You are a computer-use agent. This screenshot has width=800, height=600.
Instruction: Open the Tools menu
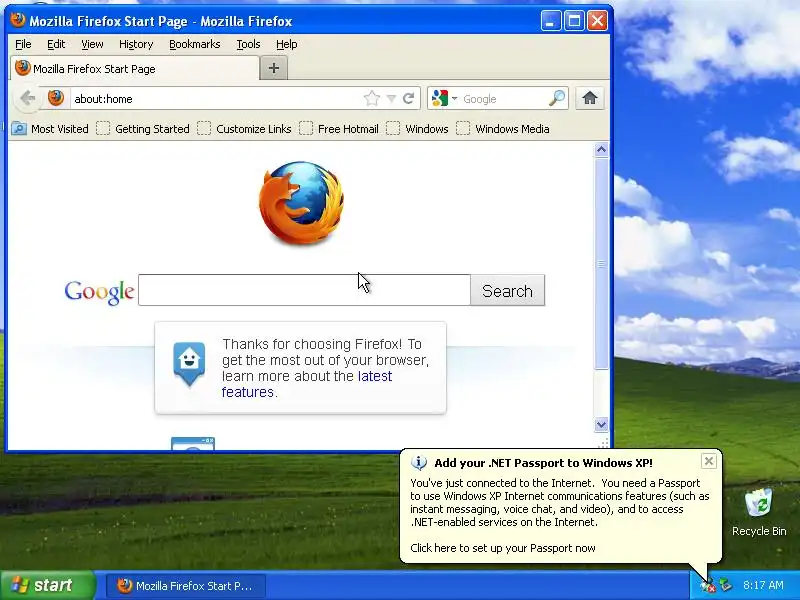click(248, 44)
